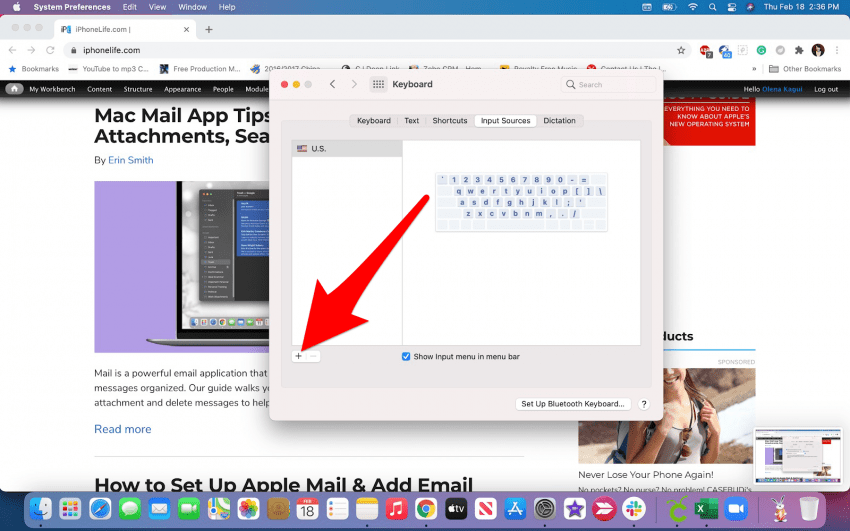Image resolution: width=850 pixels, height=531 pixels.
Task: Open Photos from the Dock
Action: (x=248, y=509)
